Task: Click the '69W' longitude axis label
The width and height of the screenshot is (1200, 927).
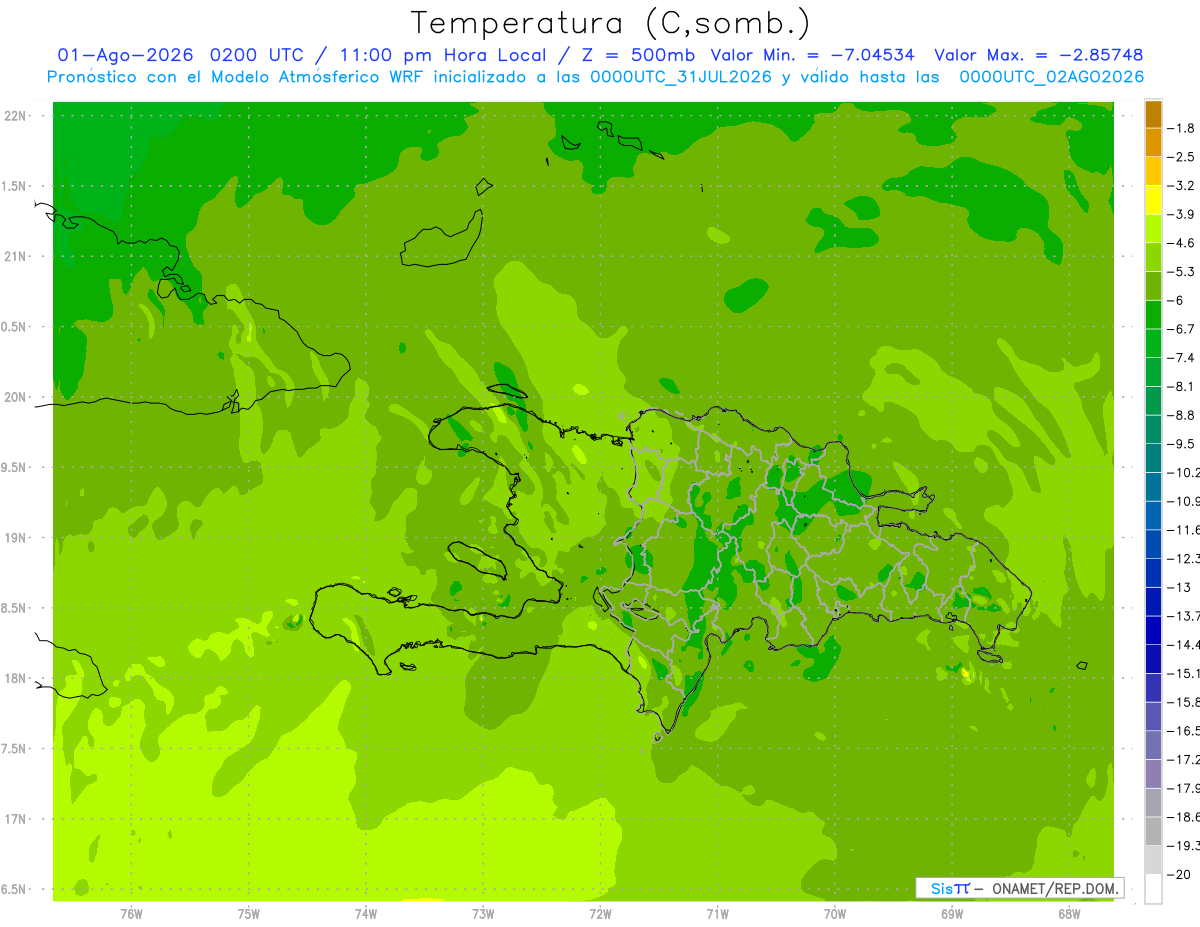Action: click(x=951, y=913)
